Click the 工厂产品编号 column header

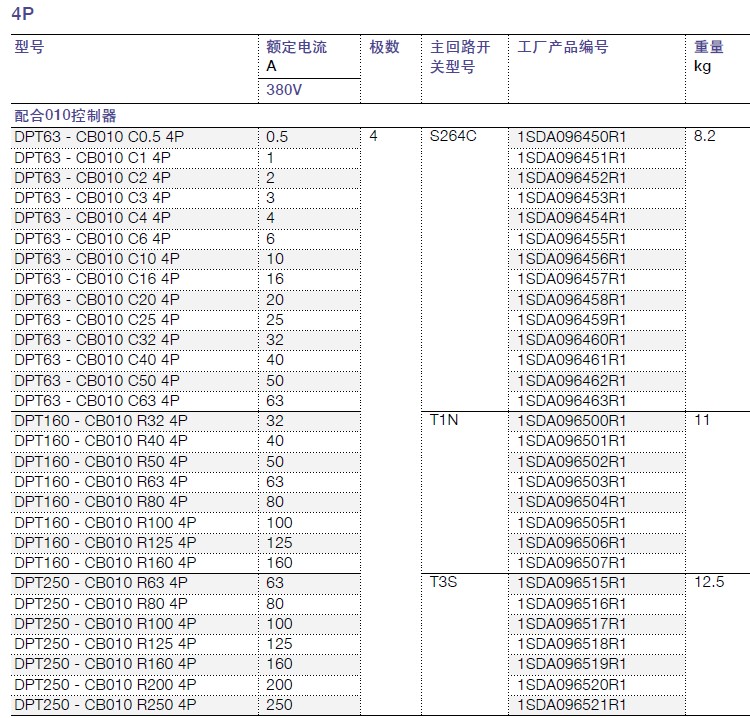click(x=562, y=47)
